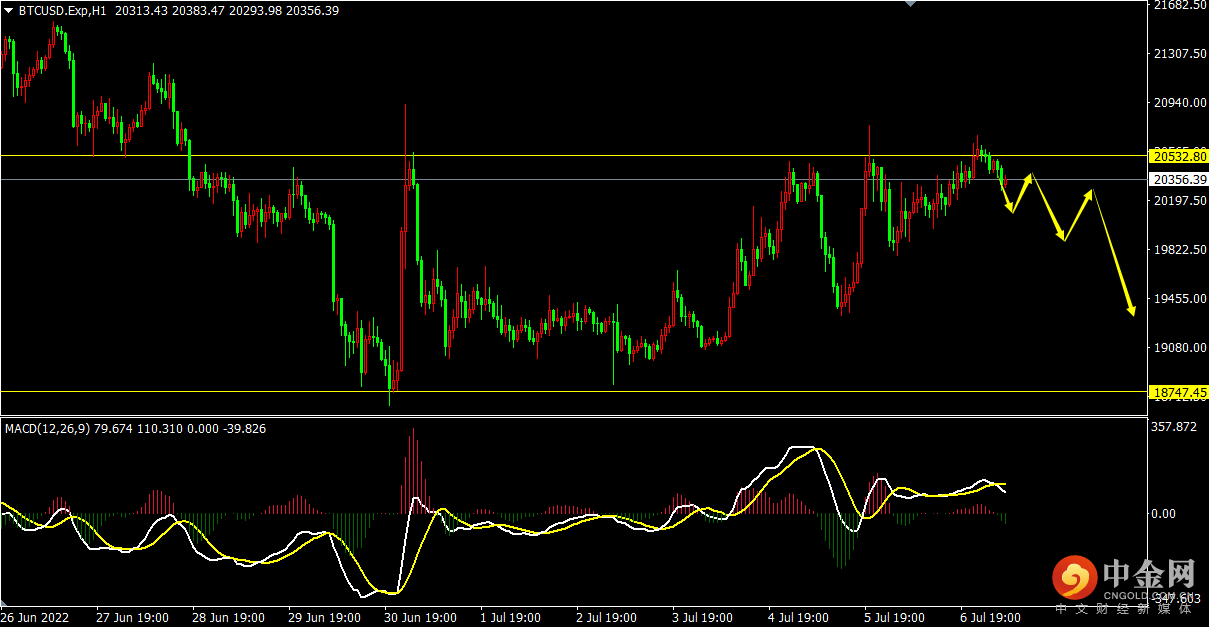Click the 21307.50 price axis label

pyautogui.click(x=1179, y=54)
